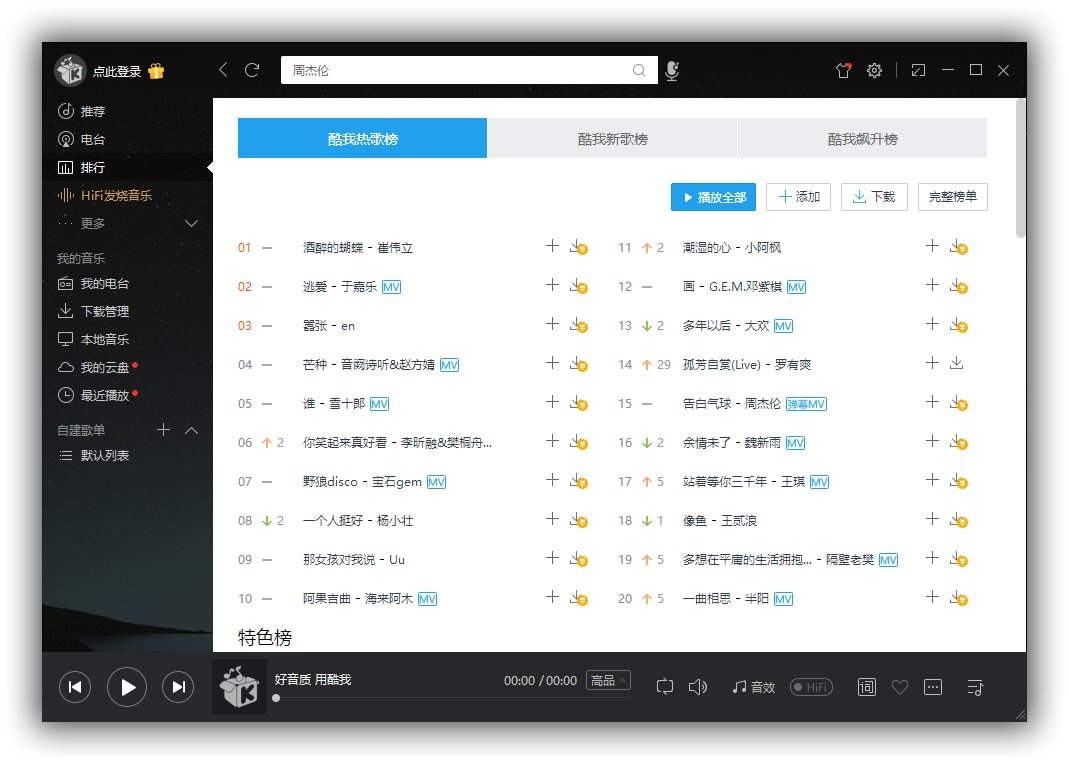Click 点此登录 to log in
This screenshot has width=1069, height=764.
point(117,72)
